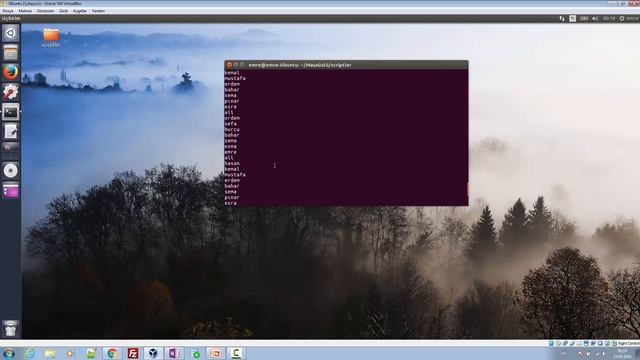Open the Trash in the launcher

pos(11,329)
